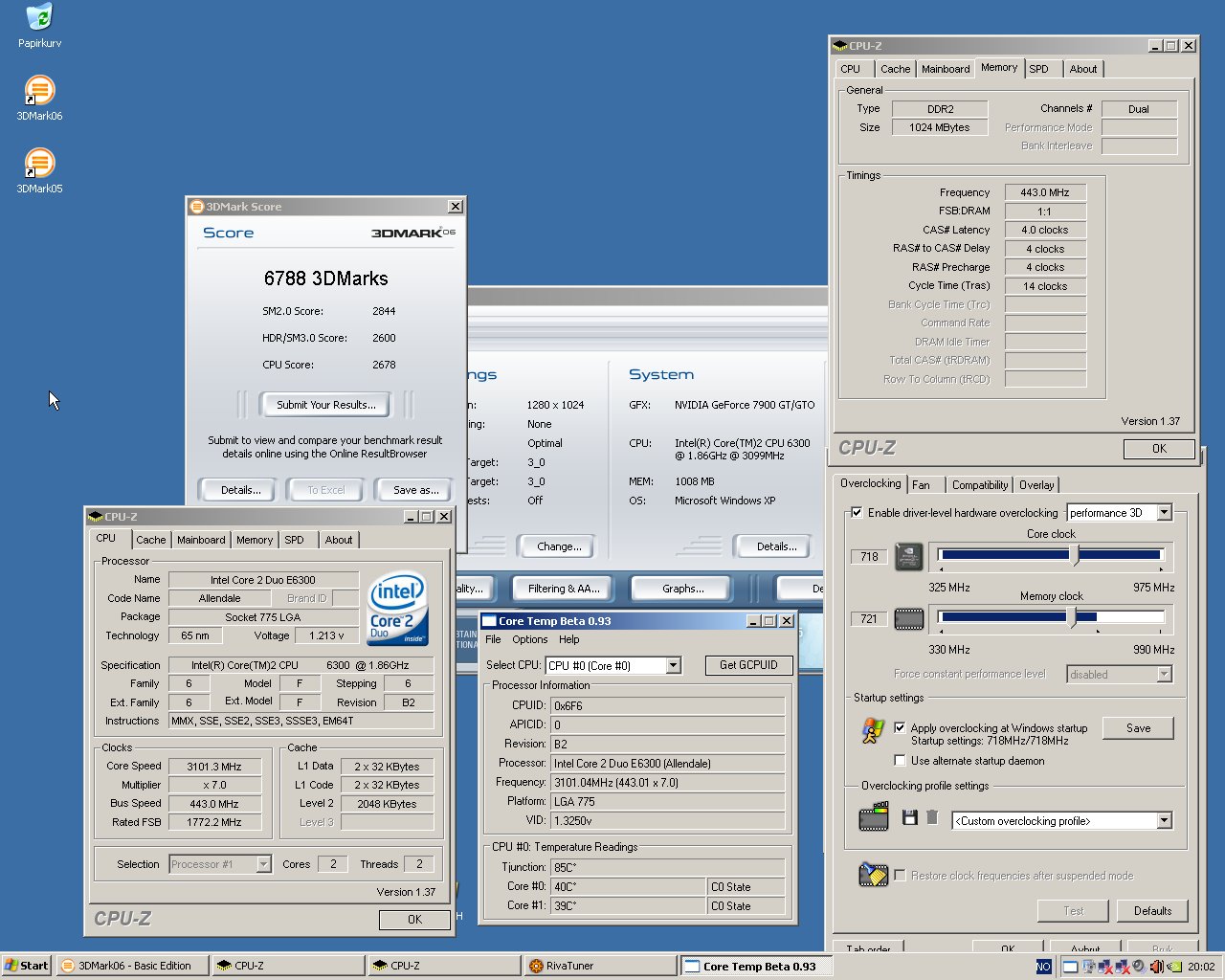
Task: Click Save as... in 3DMark Score window
Action: click(416, 490)
